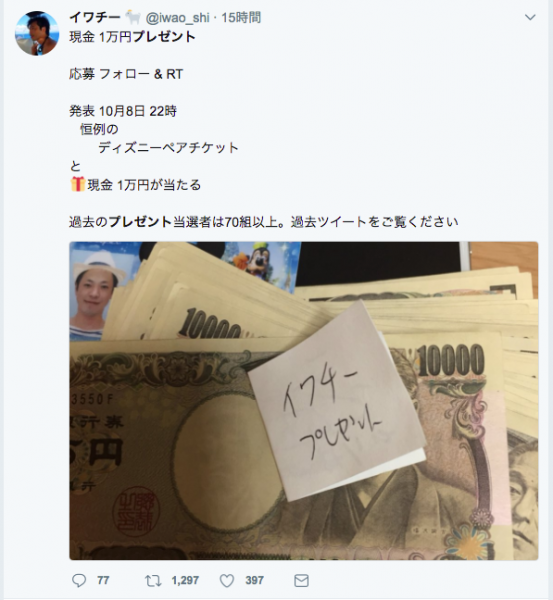
Task: Click the イワチー display name
Action: (95, 17)
